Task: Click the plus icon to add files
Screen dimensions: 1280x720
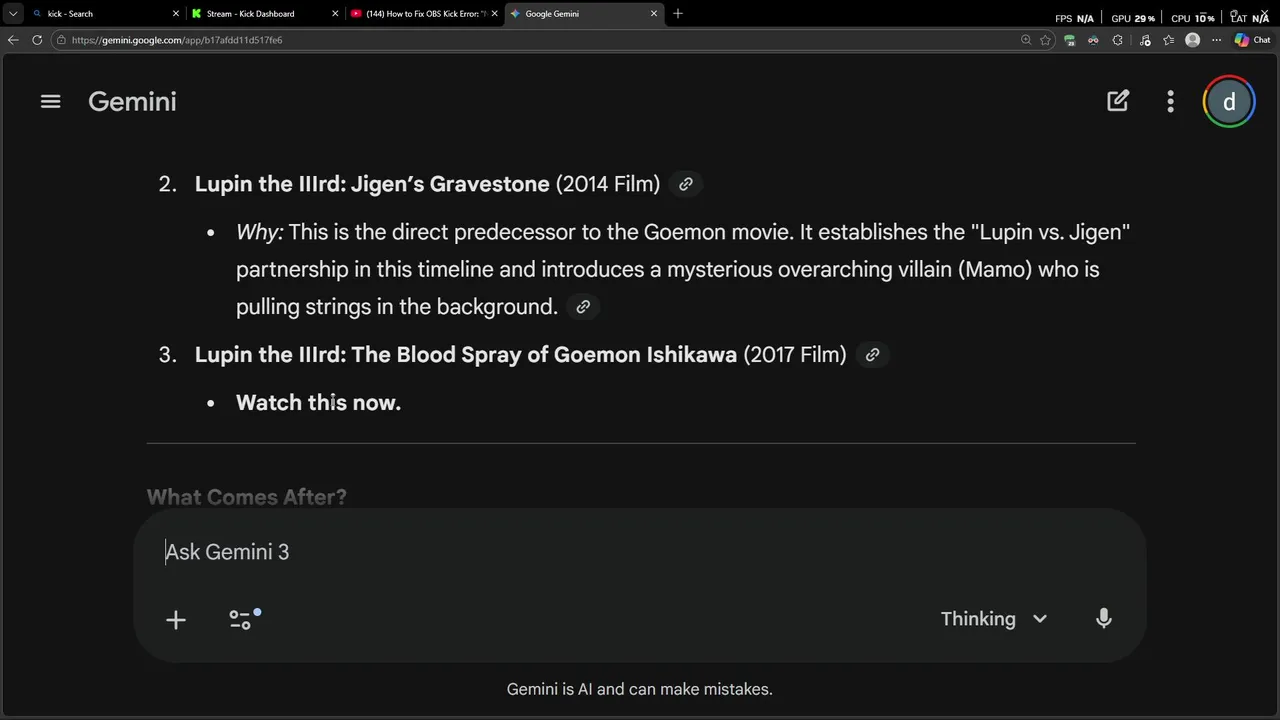Action: [176, 620]
